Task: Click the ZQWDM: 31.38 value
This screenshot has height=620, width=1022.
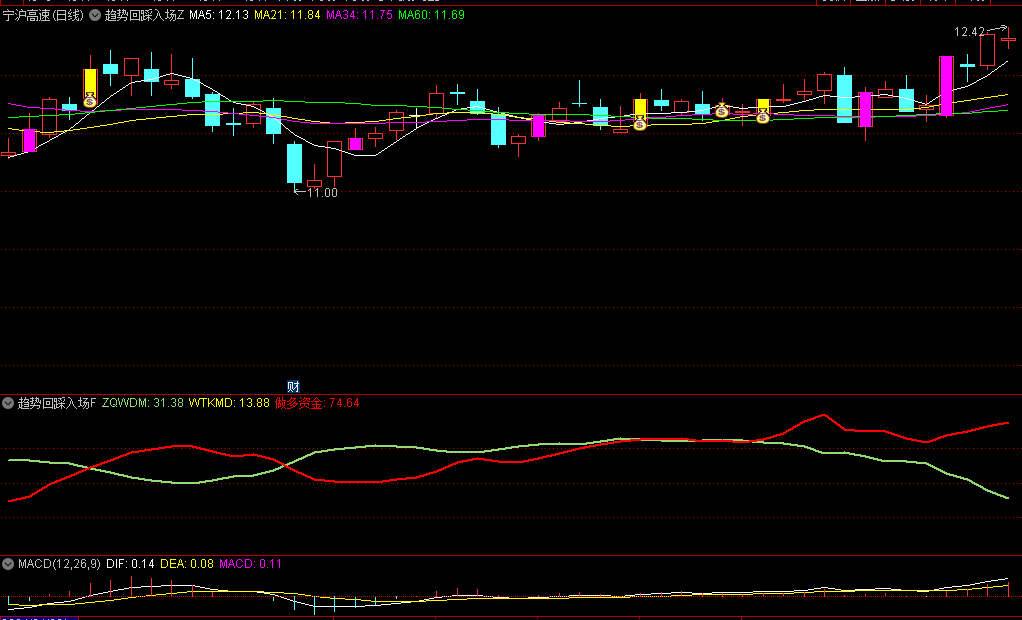Action: (143, 404)
